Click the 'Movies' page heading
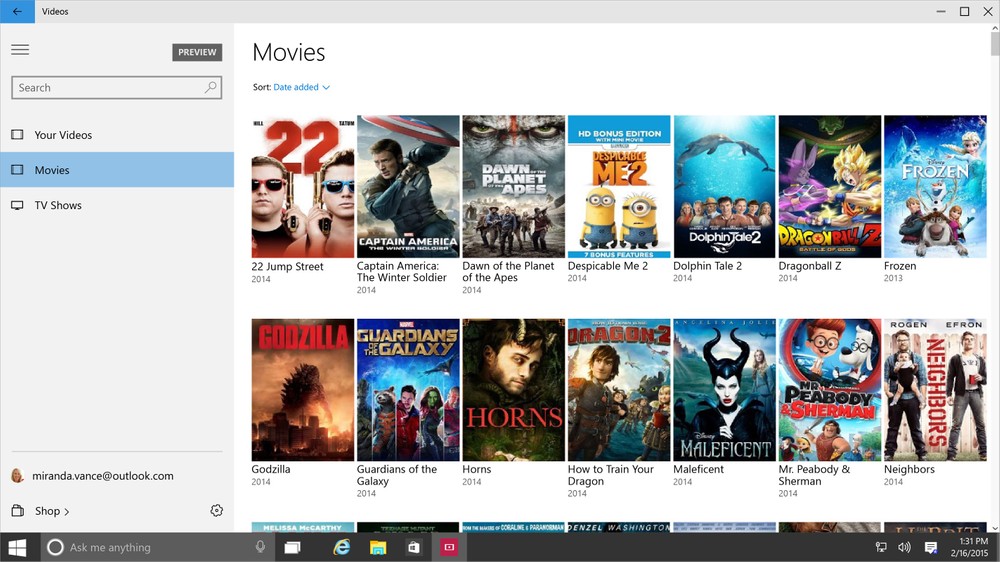The image size is (1000, 562). coord(289,52)
